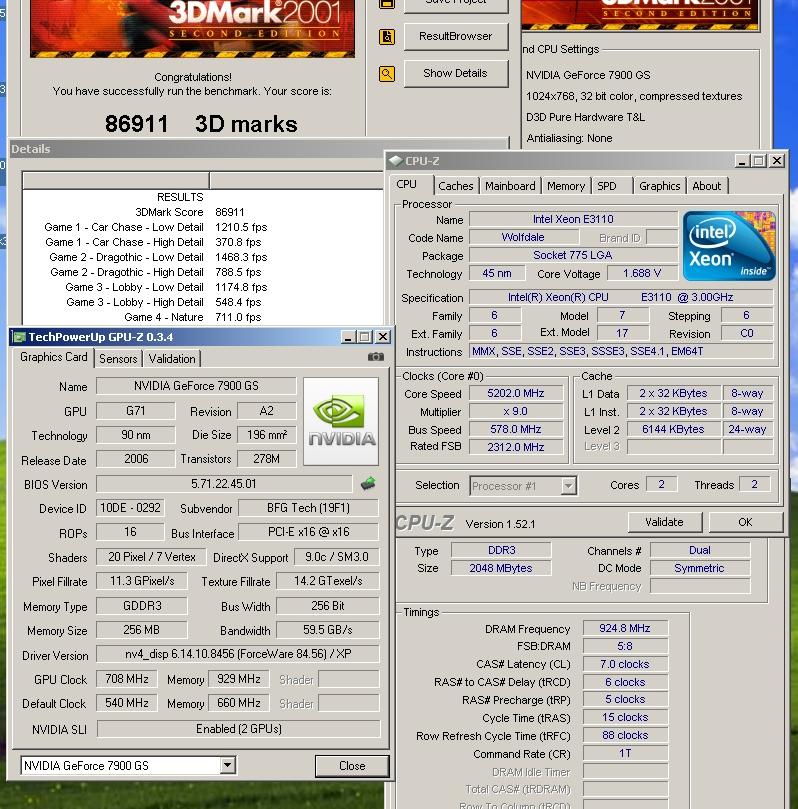798x809 pixels.
Task: Click the Subvendor BFG Tech (19F1) field
Action: coord(308,508)
